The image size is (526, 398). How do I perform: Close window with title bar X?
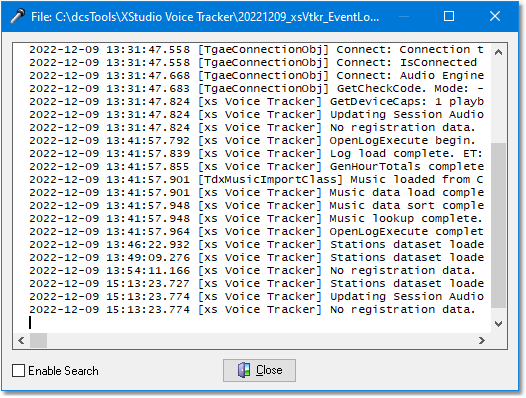coord(495,16)
